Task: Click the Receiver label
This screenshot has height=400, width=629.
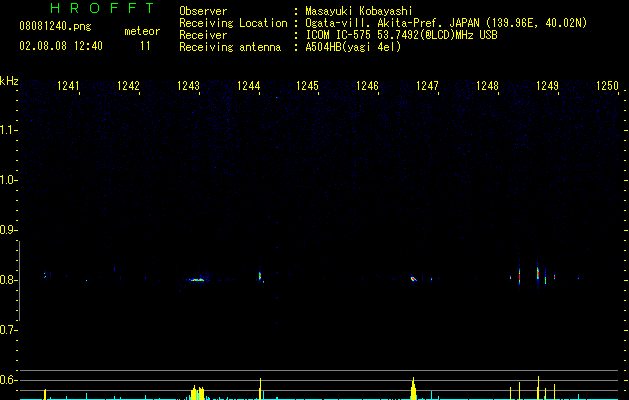Action: tap(203, 35)
